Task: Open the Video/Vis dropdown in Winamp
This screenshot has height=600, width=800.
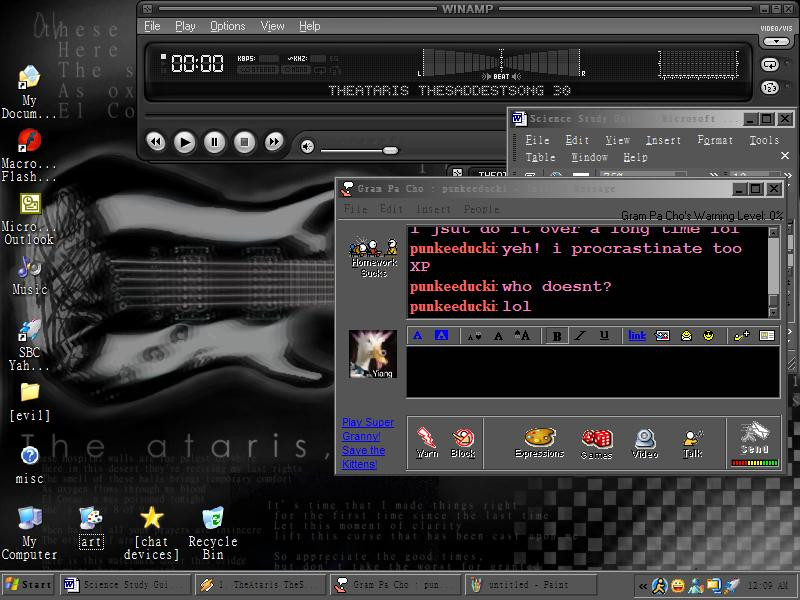Action: pyautogui.click(x=776, y=41)
